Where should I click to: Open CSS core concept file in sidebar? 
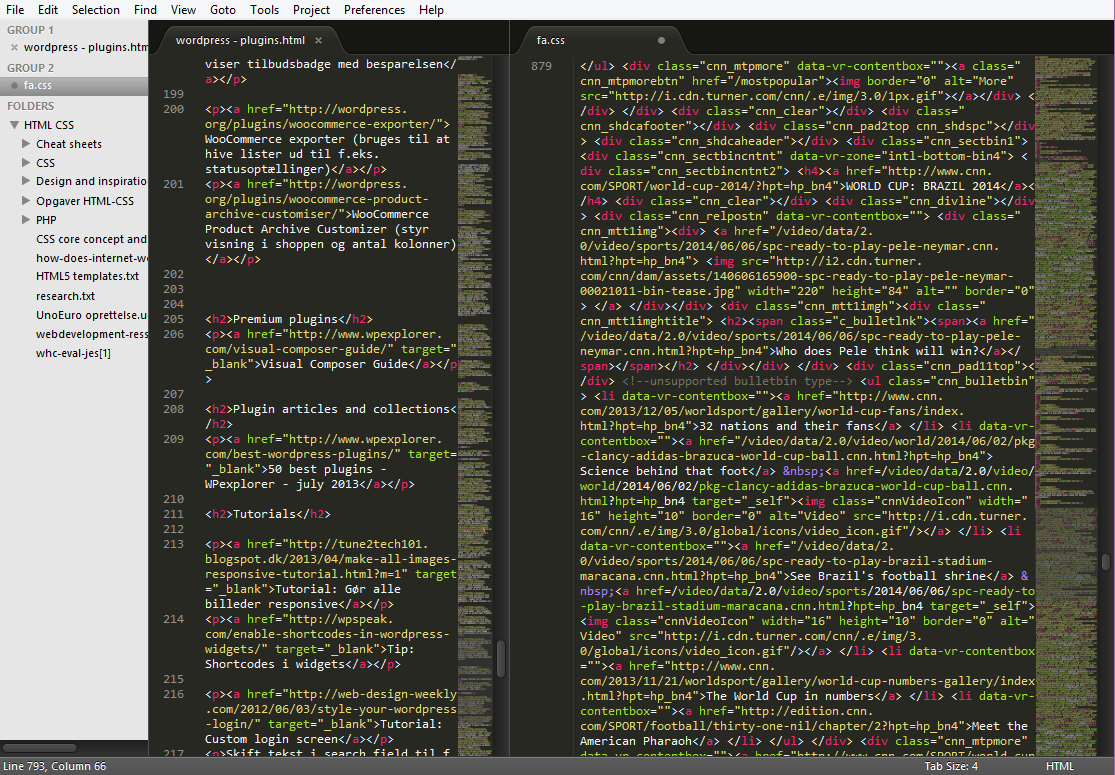(91, 239)
